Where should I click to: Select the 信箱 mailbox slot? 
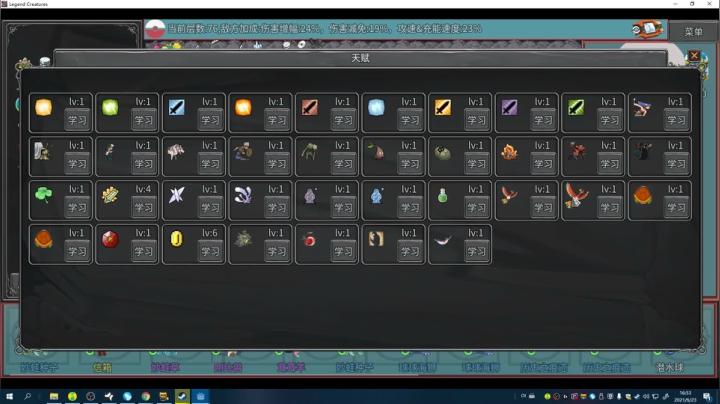[102, 367]
